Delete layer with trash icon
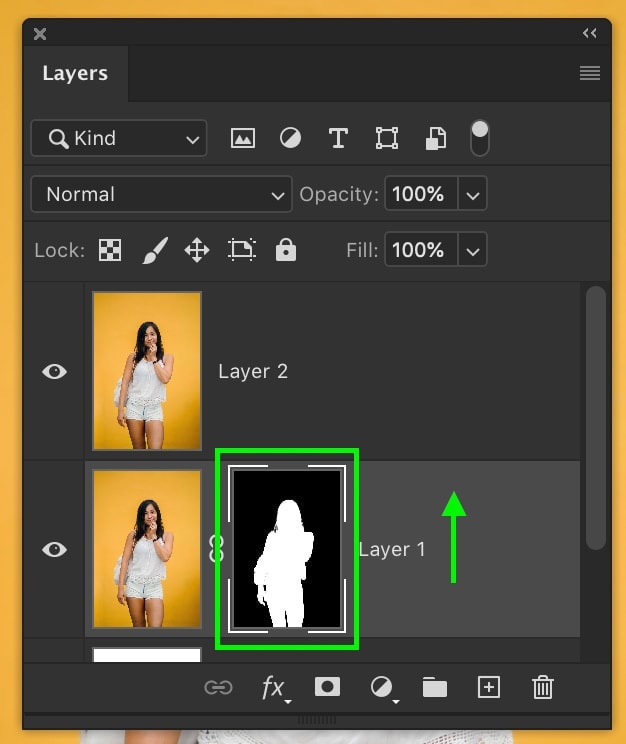 (x=542, y=687)
